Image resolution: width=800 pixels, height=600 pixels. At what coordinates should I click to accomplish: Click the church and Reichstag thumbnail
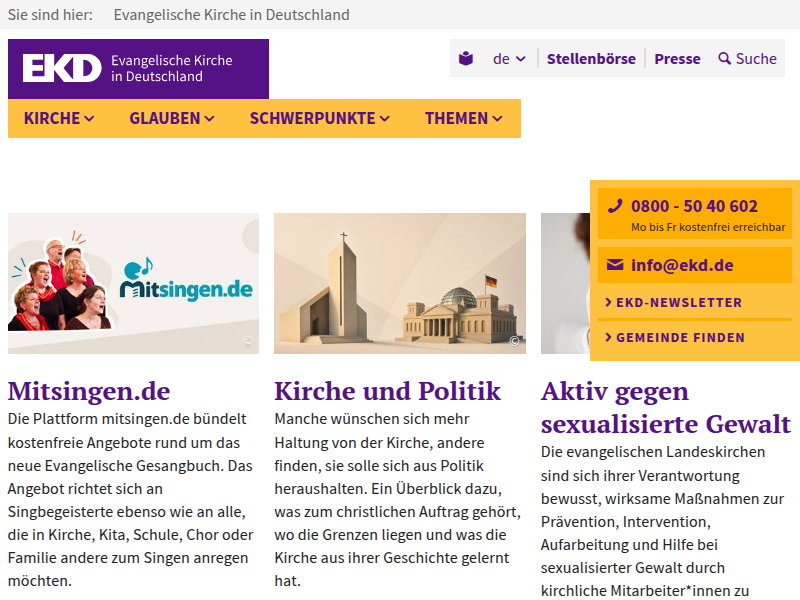click(x=400, y=283)
